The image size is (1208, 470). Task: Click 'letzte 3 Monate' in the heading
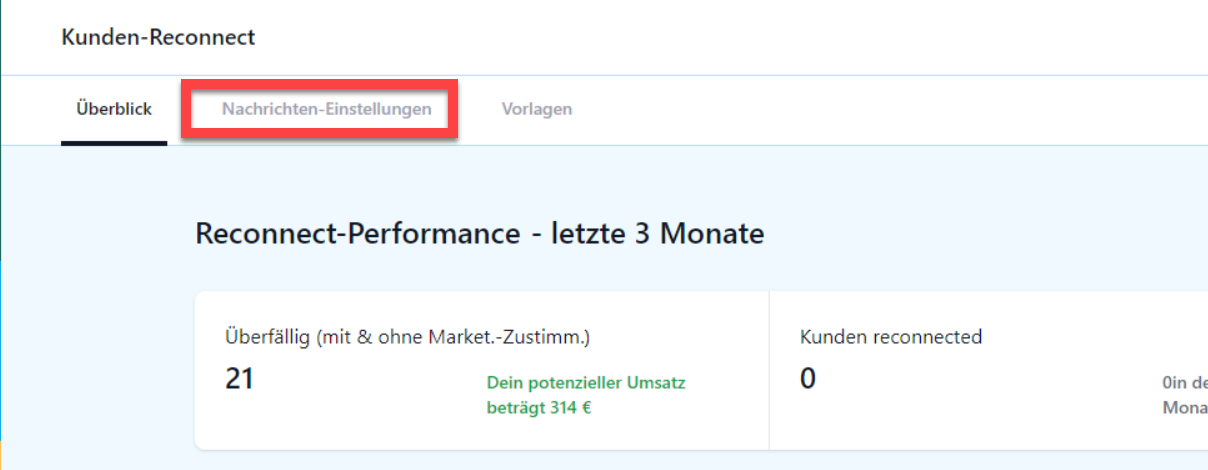(x=658, y=234)
